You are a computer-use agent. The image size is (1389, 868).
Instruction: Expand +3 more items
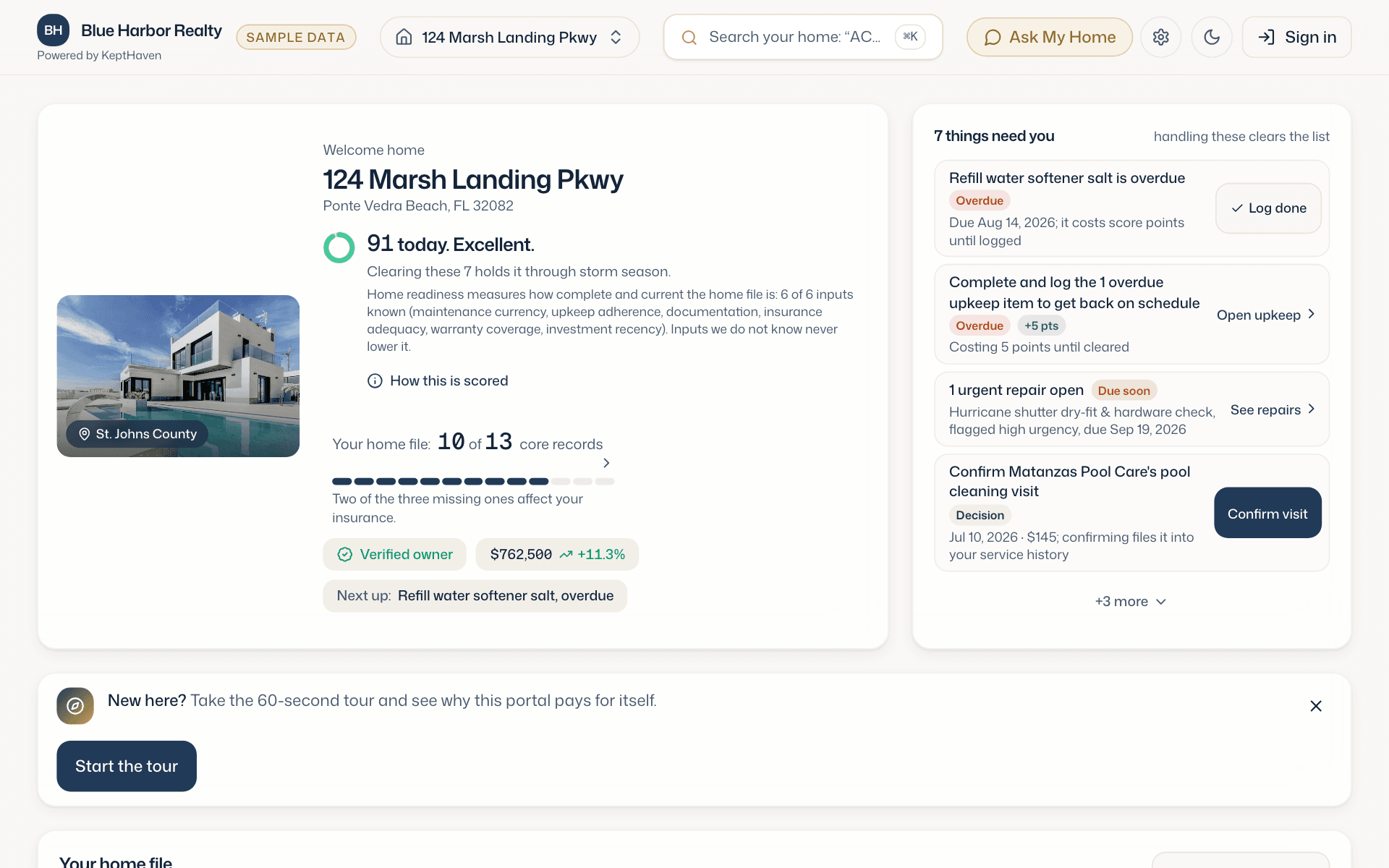pyautogui.click(x=1131, y=602)
